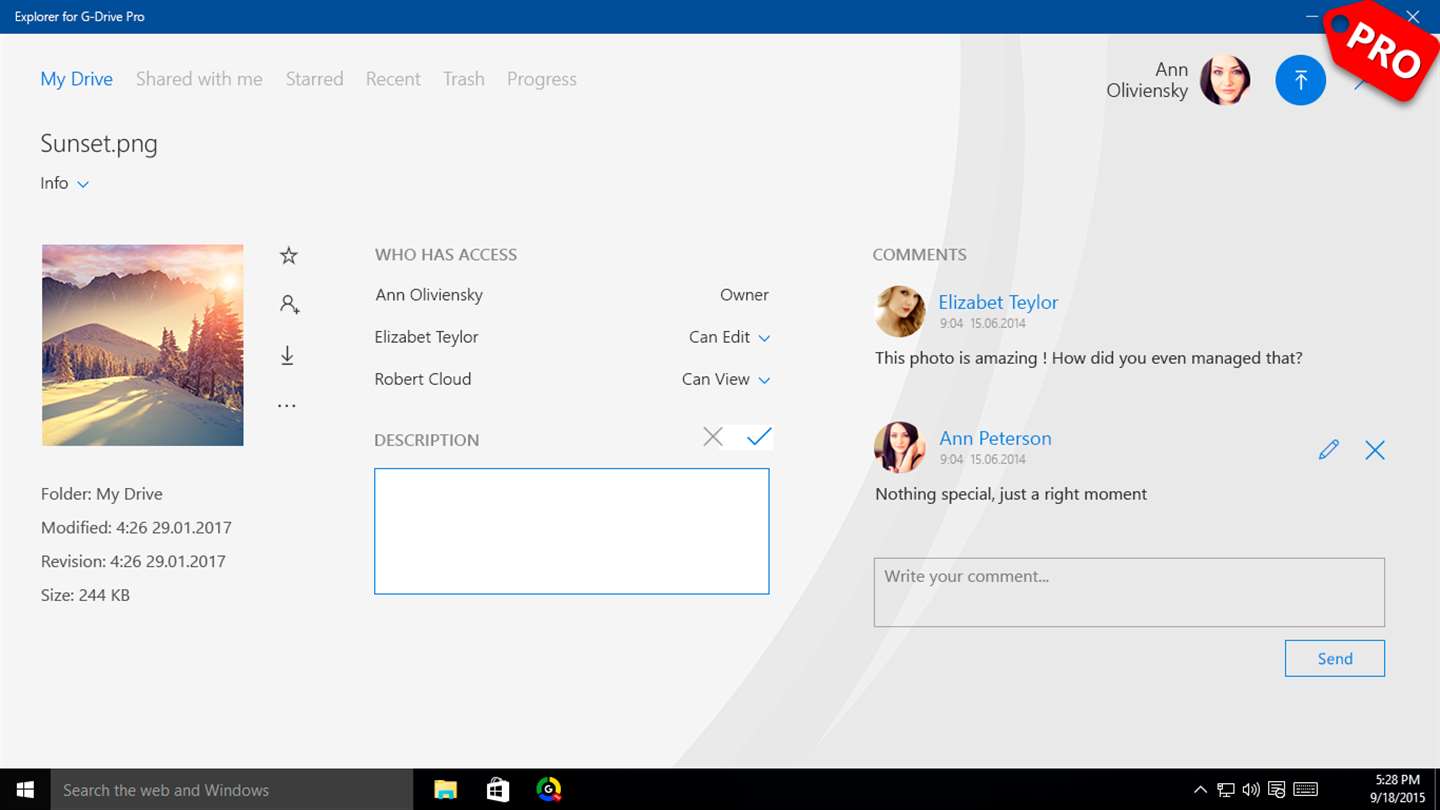
Task: Go to the Trash tab
Action: pyautogui.click(x=464, y=79)
